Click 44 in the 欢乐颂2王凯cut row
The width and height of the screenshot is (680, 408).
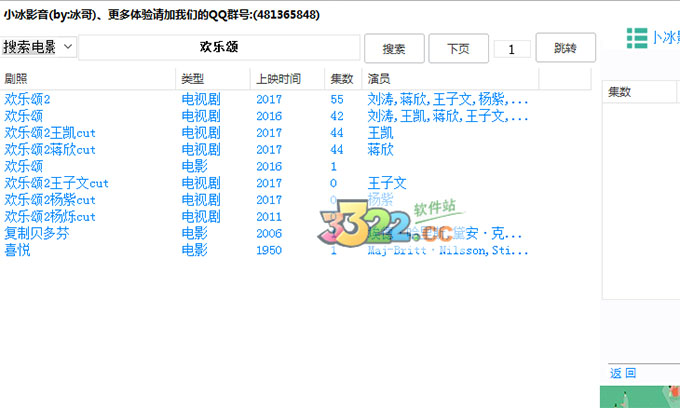click(337, 133)
